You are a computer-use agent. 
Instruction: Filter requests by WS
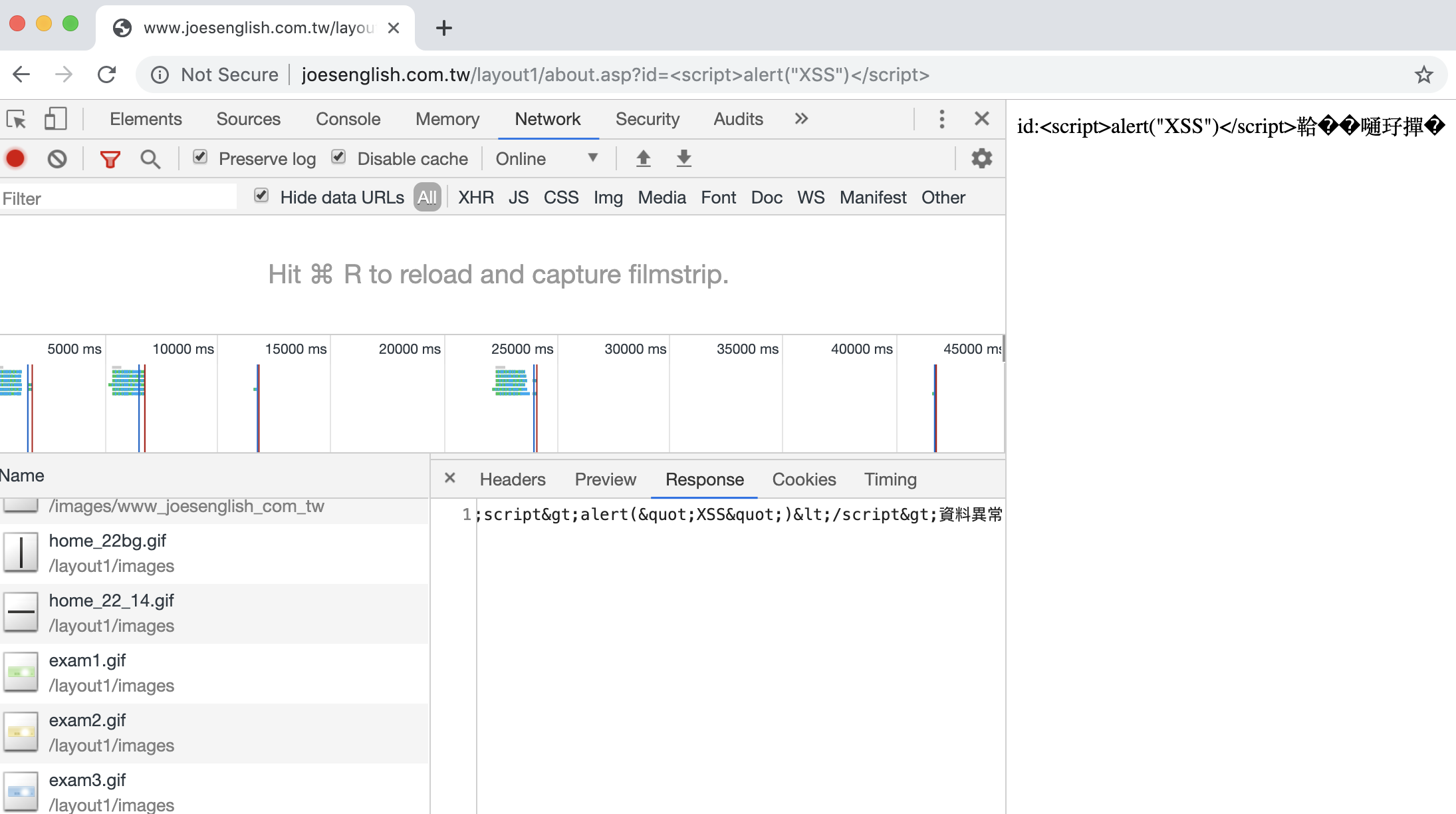coord(810,198)
